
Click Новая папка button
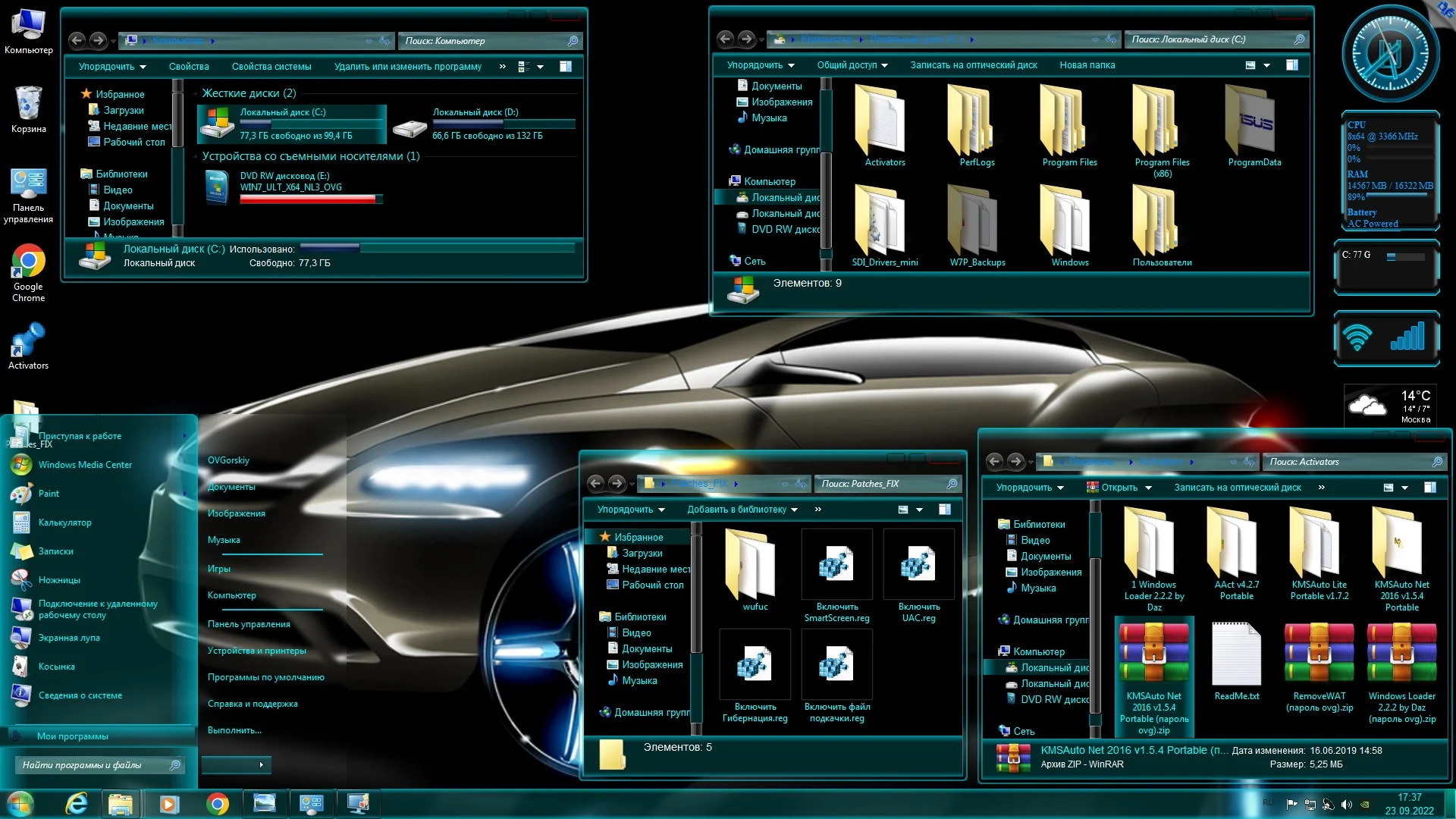click(1087, 65)
